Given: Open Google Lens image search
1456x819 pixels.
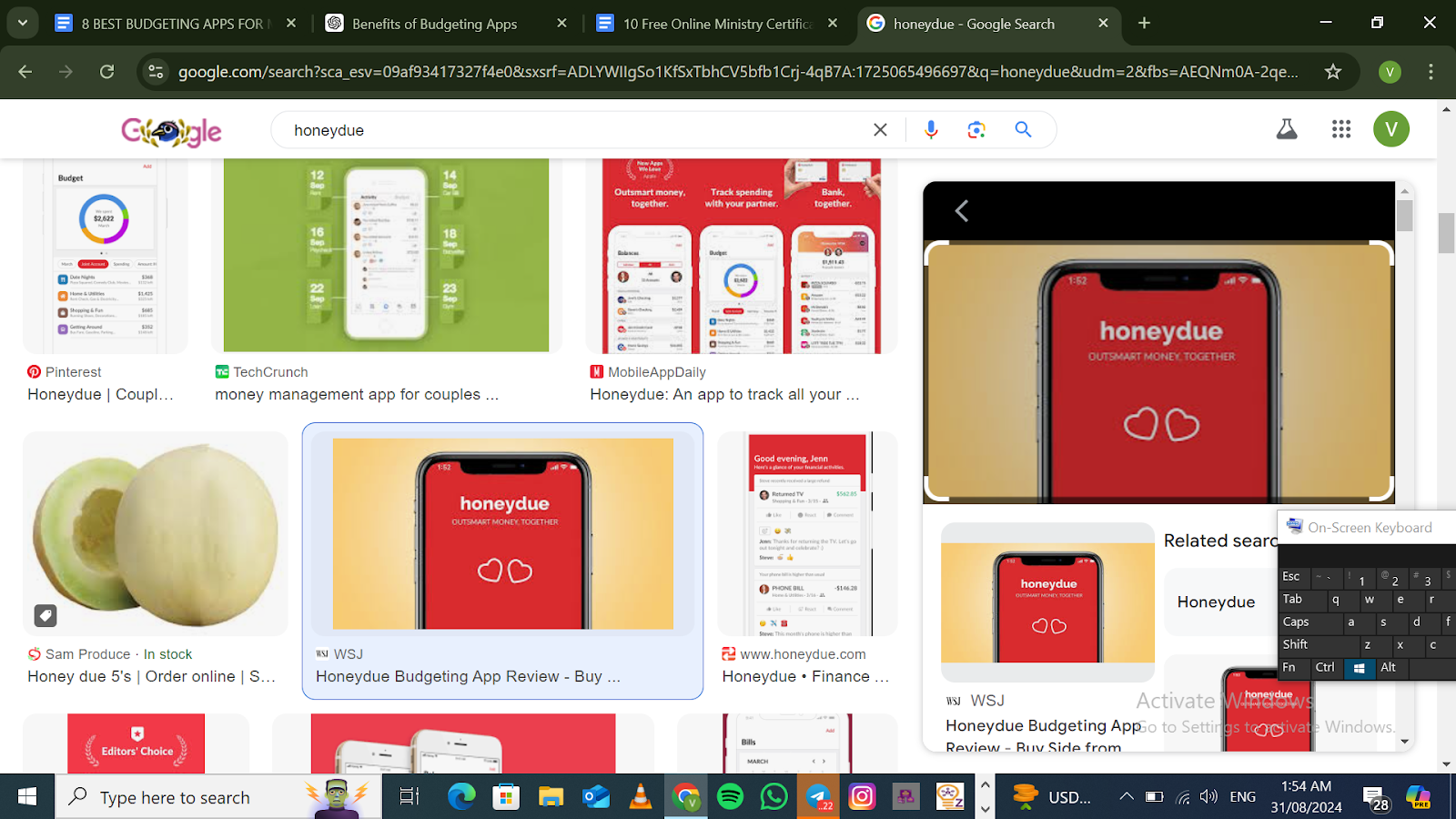Looking at the screenshot, I should (976, 130).
